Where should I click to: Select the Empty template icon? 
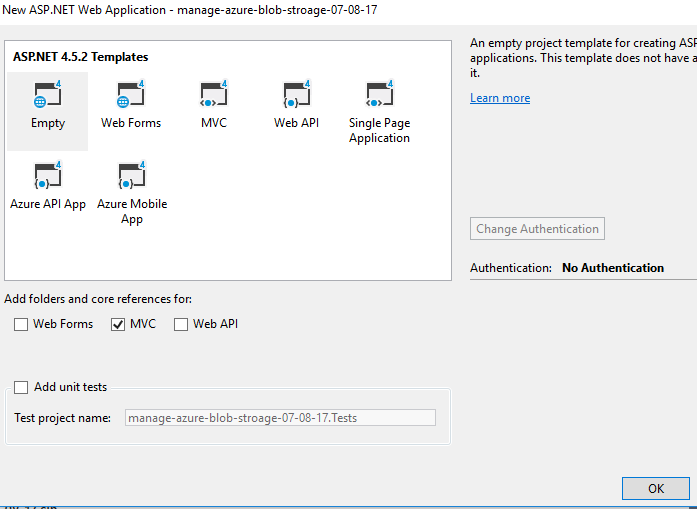pos(48,94)
